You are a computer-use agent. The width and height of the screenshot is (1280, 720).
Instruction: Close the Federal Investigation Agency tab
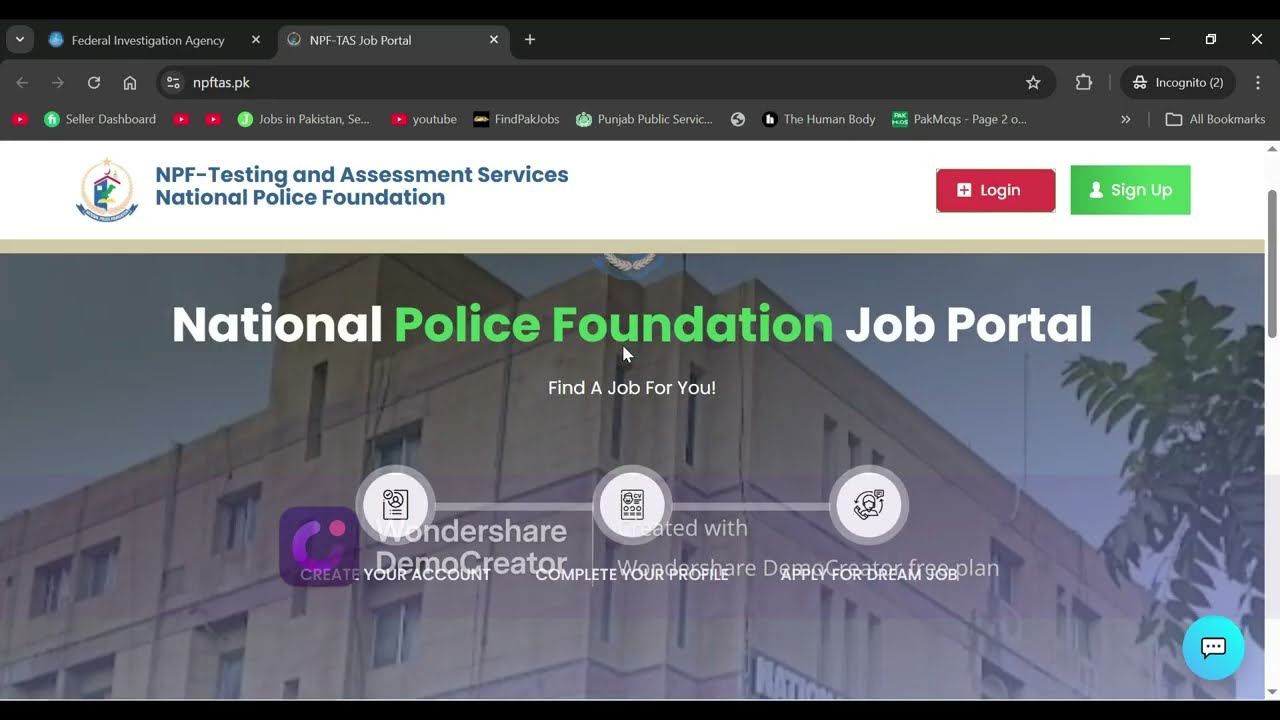coord(255,40)
